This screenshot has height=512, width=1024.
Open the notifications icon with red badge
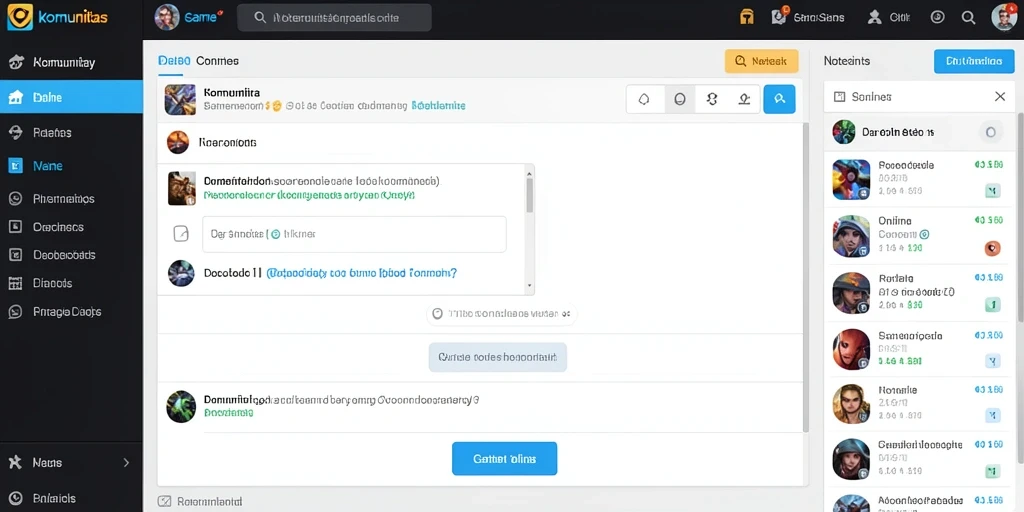(779, 17)
